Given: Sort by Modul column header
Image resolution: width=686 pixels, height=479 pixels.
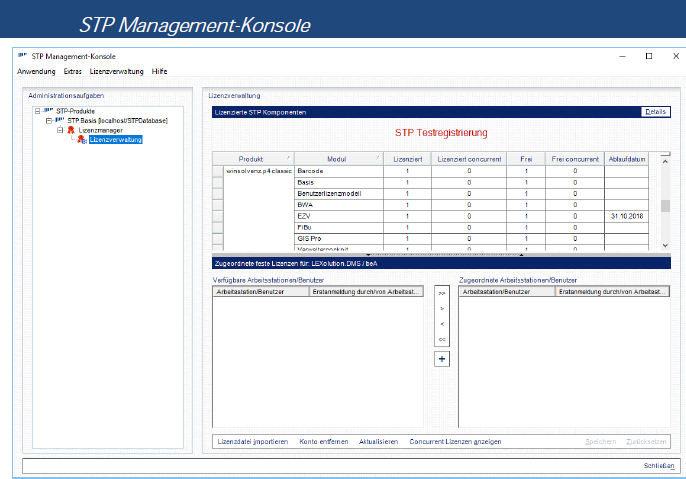Looking at the screenshot, I should [339, 159].
